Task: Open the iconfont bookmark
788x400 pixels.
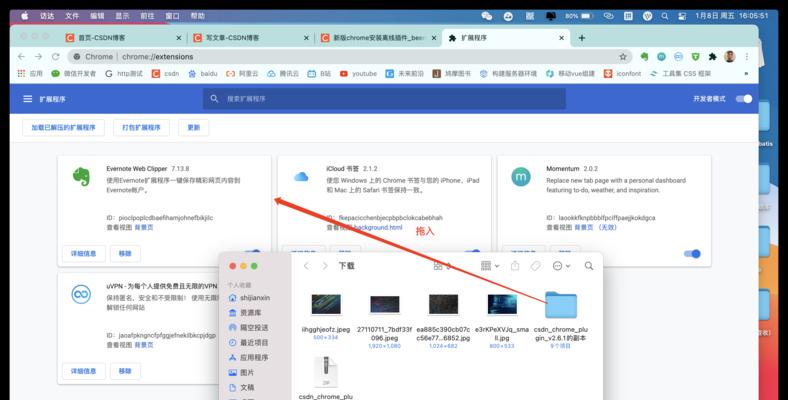Action: click(623, 73)
